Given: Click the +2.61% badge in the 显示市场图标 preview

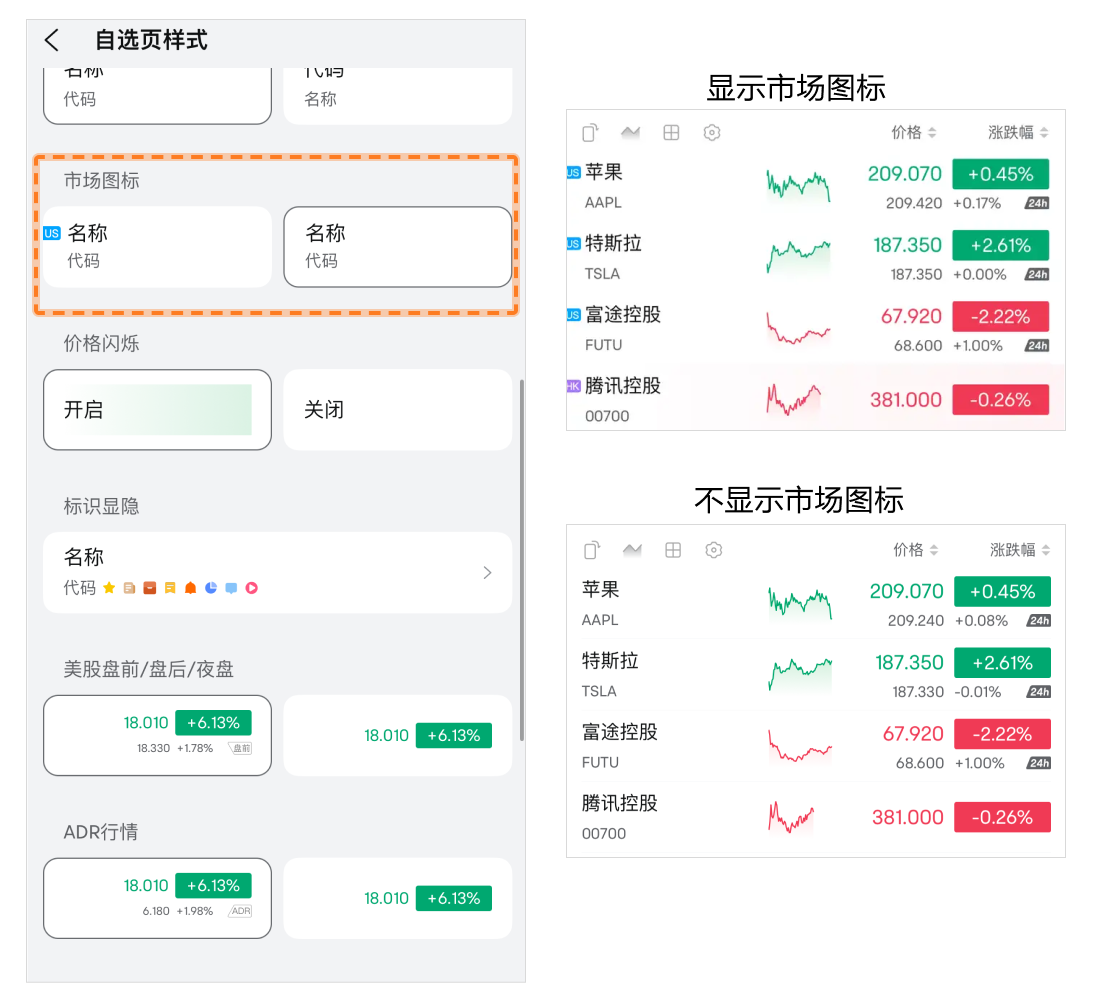Looking at the screenshot, I should [1000, 245].
